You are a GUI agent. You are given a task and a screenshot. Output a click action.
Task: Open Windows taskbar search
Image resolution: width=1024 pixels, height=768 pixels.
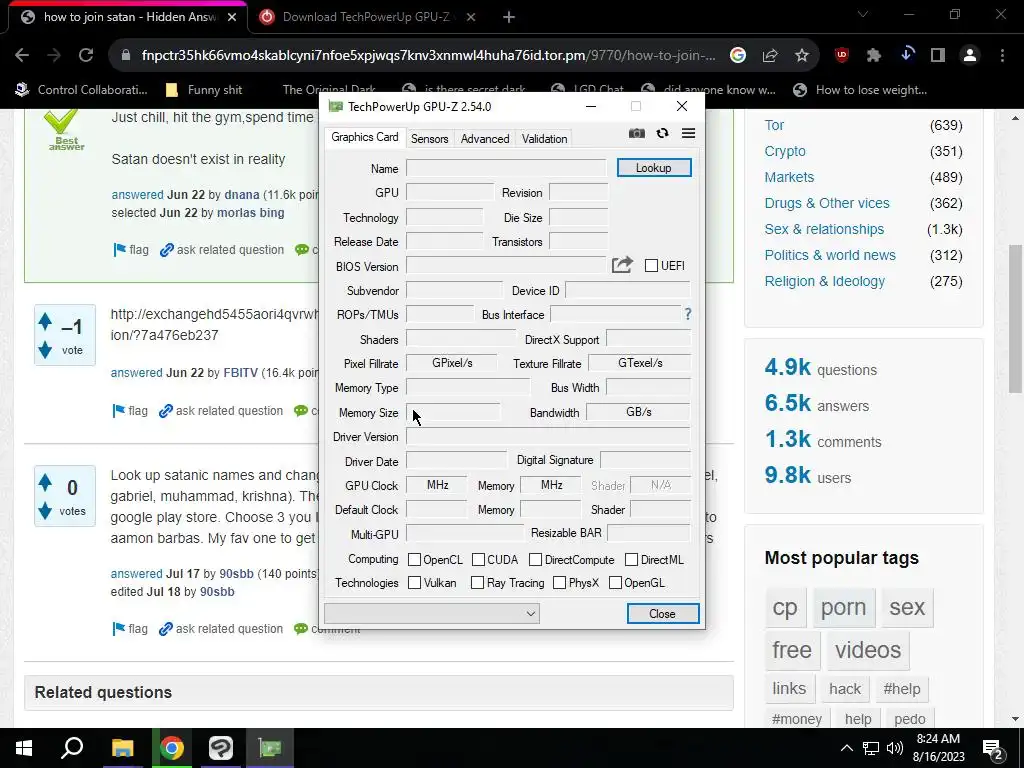pos(72,748)
